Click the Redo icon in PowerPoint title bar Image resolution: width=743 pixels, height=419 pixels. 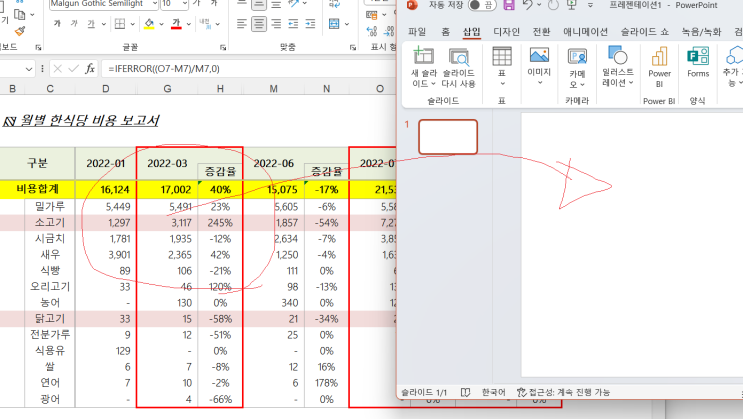[x=553, y=5]
